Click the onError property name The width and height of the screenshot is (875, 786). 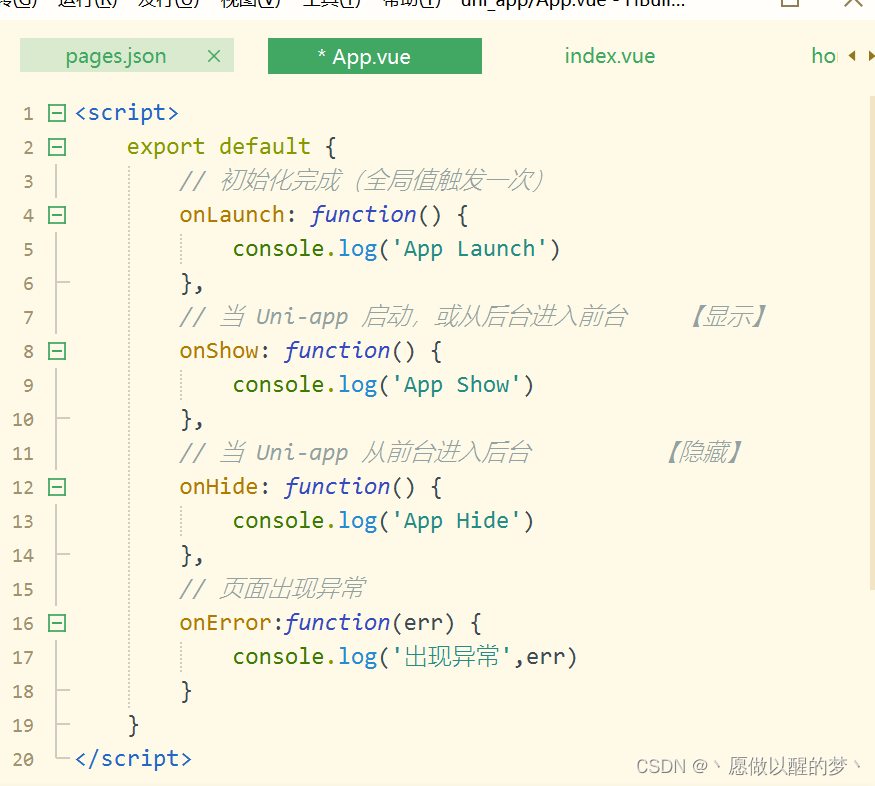(x=225, y=623)
